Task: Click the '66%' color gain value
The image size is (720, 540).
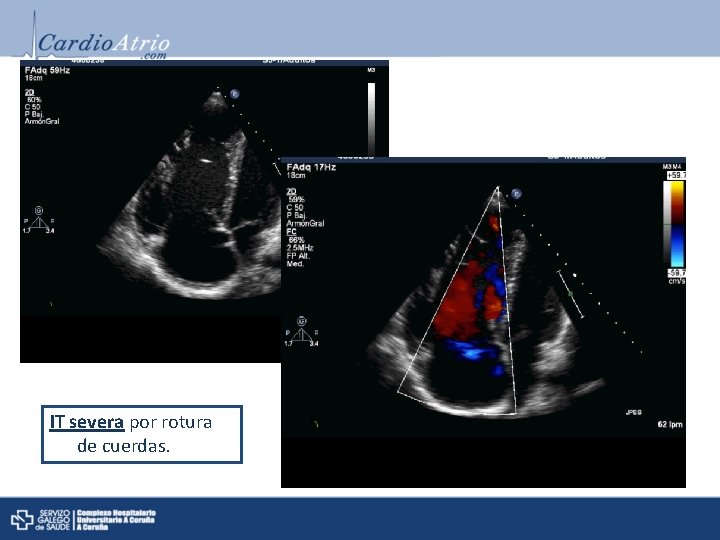Action: coord(296,240)
